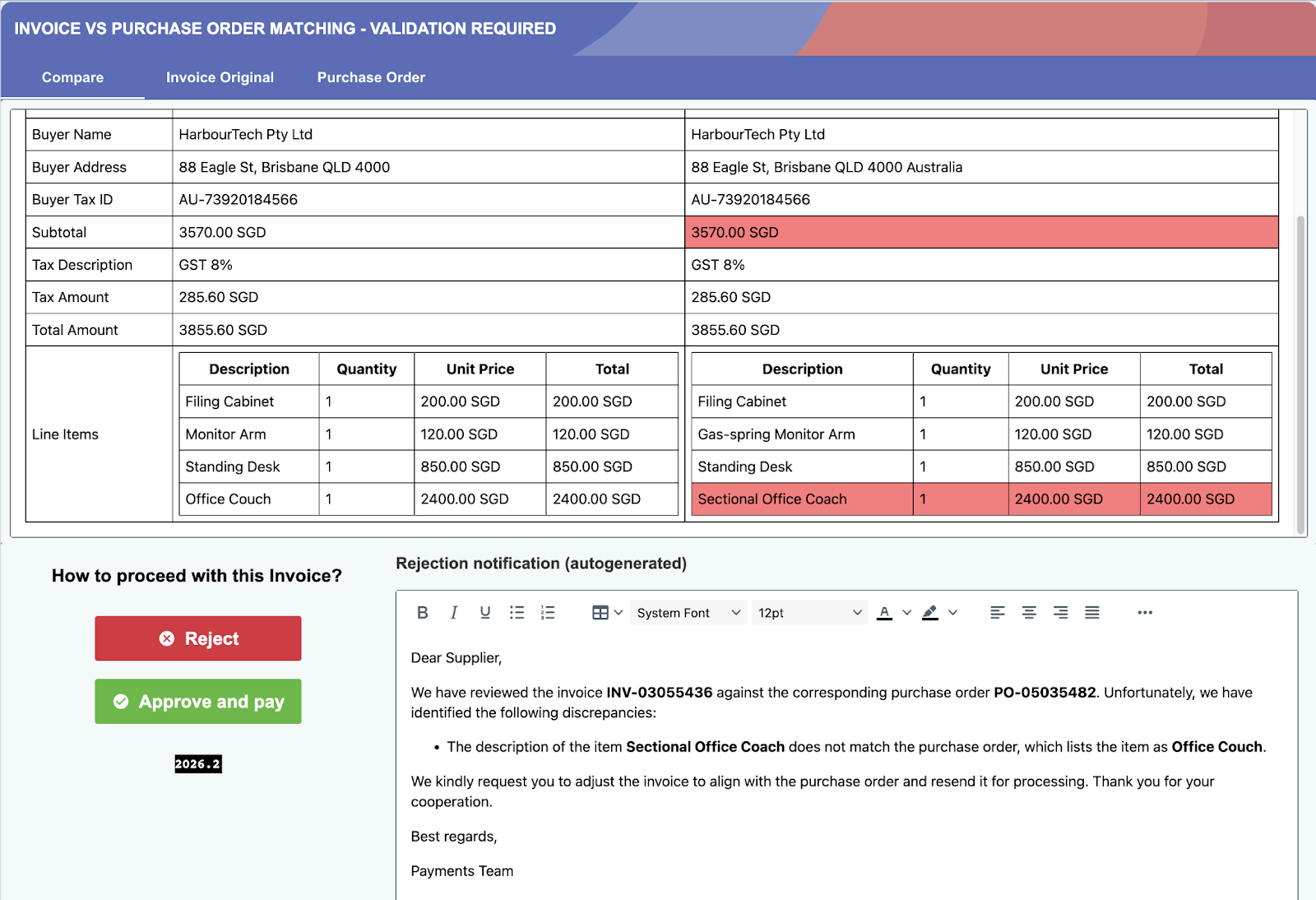Image resolution: width=1316 pixels, height=900 pixels.
Task: Open the Purchase Order tab
Action: point(371,77)
